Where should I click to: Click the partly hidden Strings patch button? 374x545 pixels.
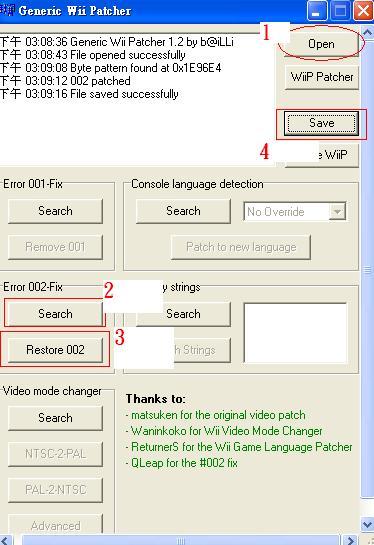coord(202,350)
